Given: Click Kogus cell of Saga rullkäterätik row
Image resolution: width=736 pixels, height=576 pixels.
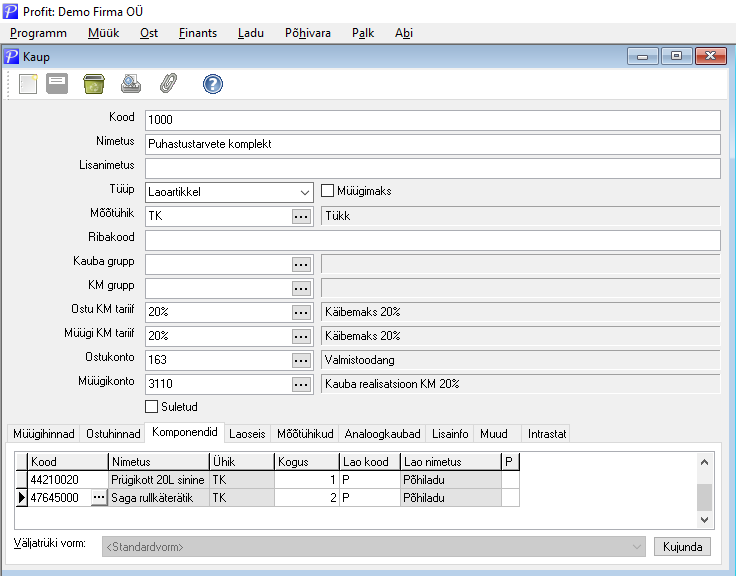Looking at the screenshot, I should pyautogui.click(x=307, y=498).
